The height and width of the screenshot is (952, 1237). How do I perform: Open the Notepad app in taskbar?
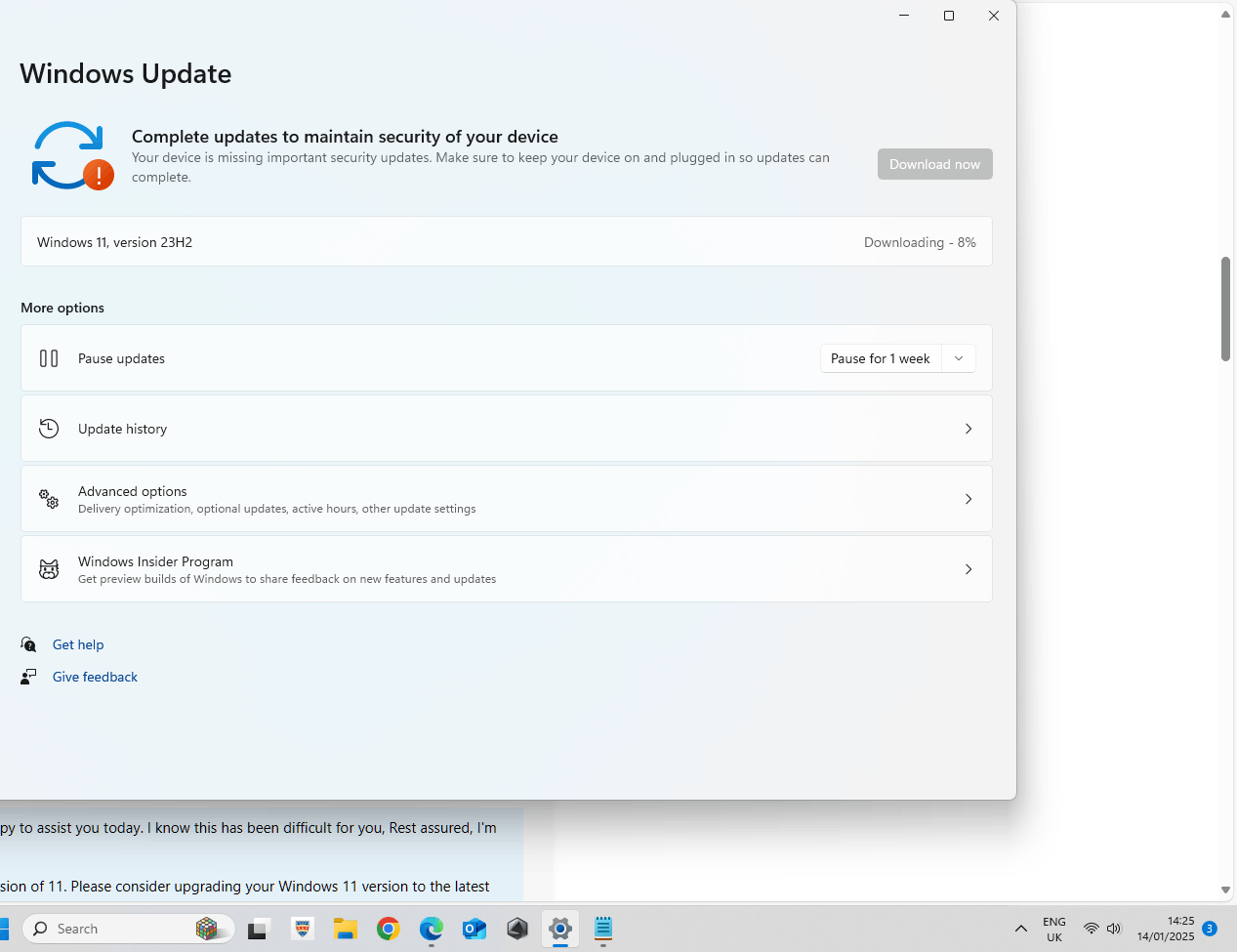point(603,929)
